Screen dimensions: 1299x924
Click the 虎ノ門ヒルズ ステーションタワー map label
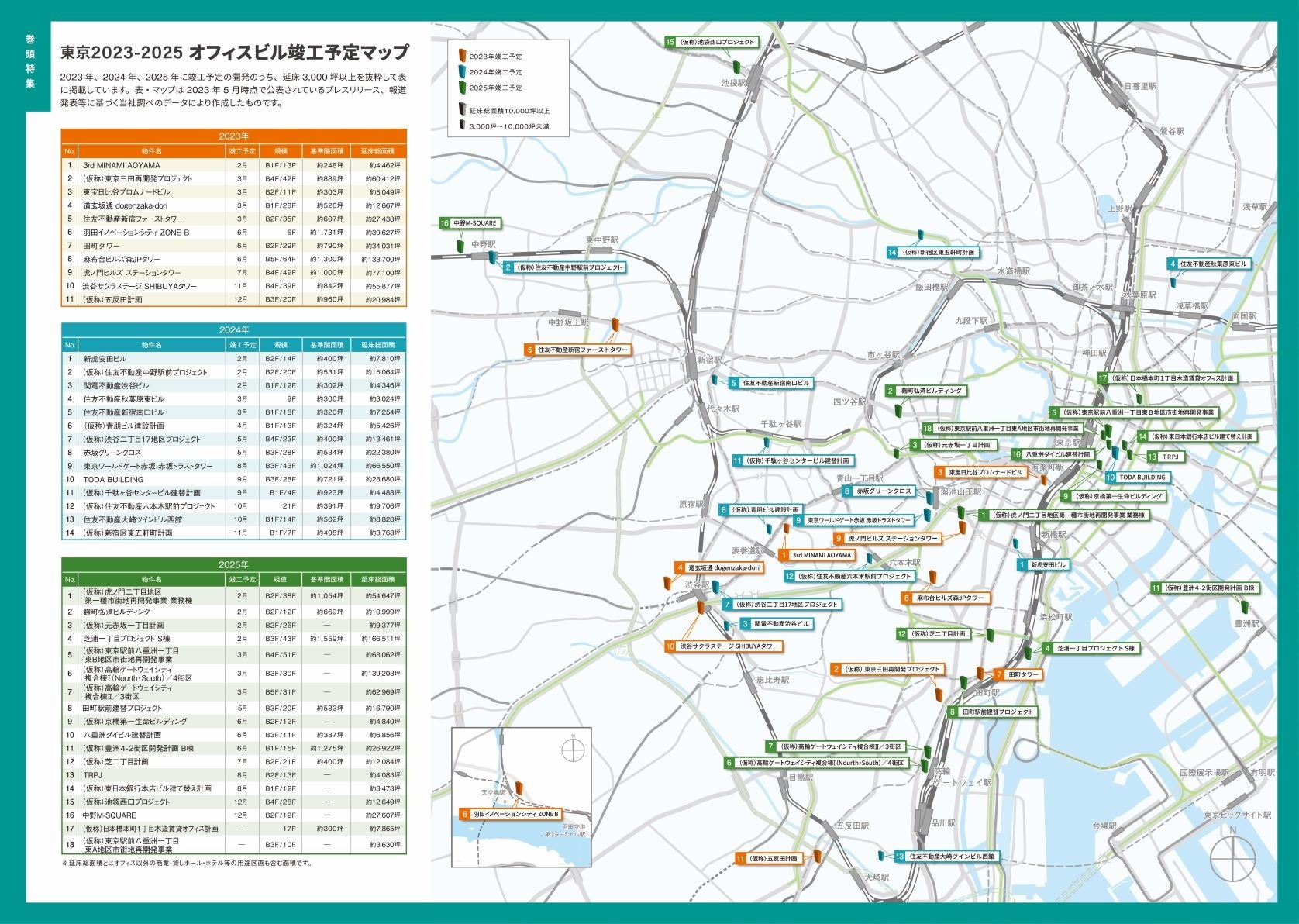tap(887, 539)
